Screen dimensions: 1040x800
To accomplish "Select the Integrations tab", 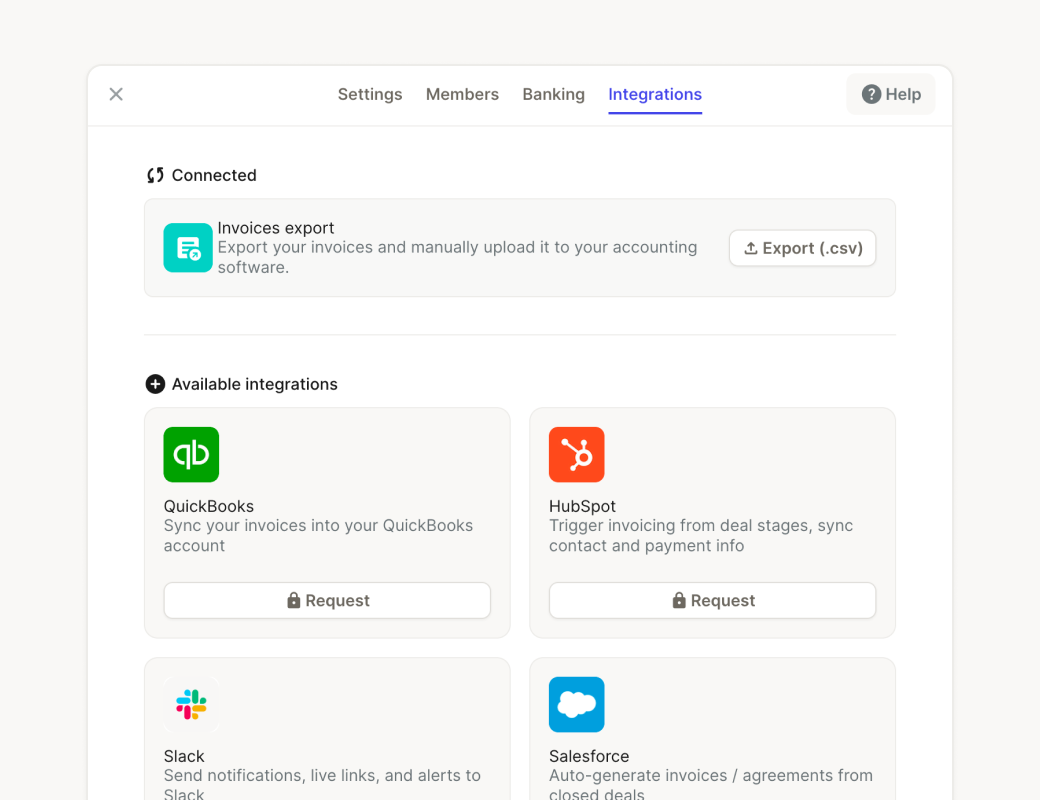I will click(x=655, y=94).
